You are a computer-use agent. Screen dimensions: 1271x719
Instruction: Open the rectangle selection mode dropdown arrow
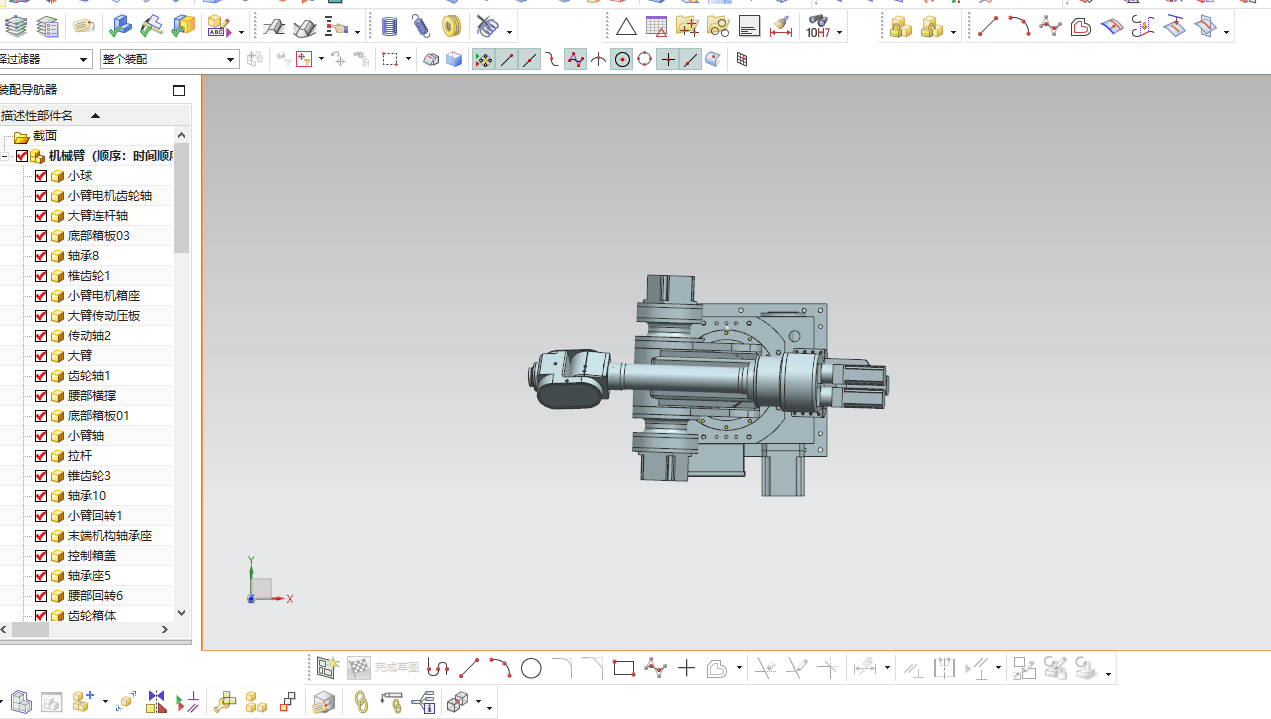point(408,60)
